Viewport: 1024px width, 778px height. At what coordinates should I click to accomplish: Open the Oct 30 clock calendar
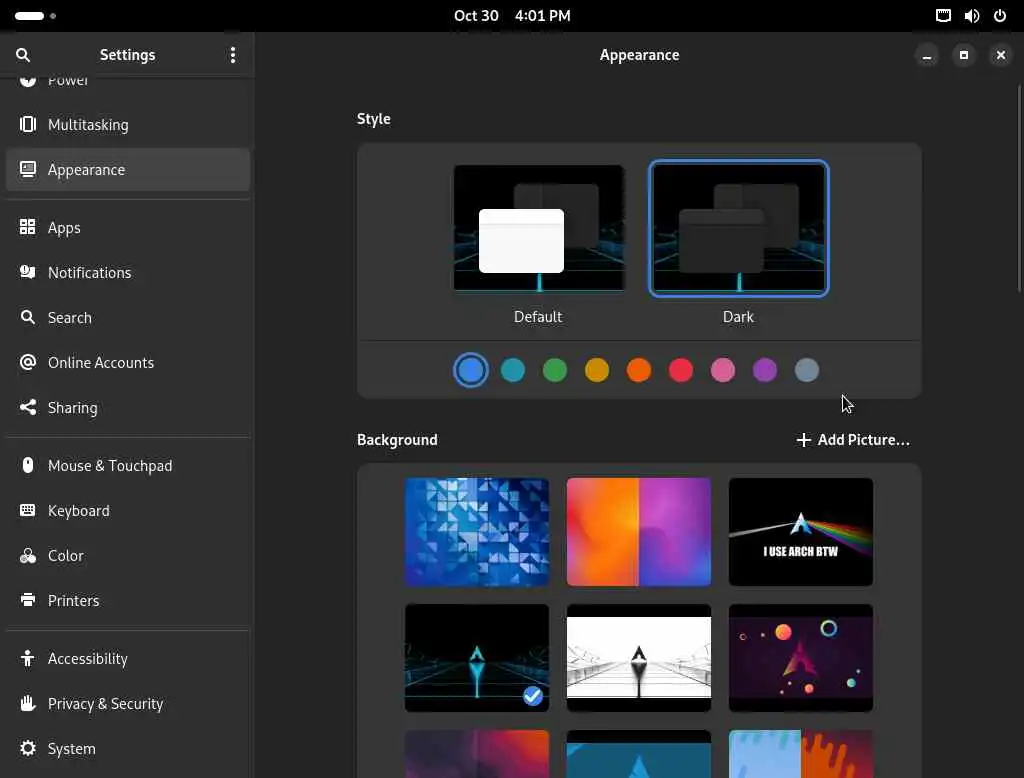[512, 16]
